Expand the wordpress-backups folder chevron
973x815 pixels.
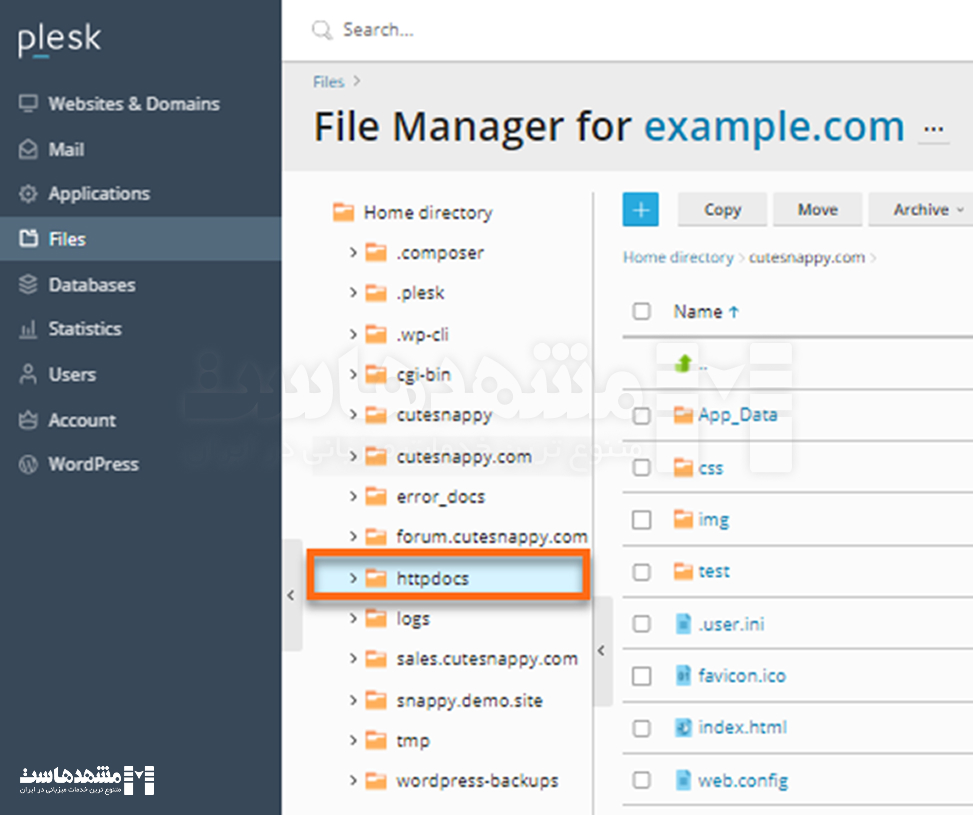click(353, 781)
